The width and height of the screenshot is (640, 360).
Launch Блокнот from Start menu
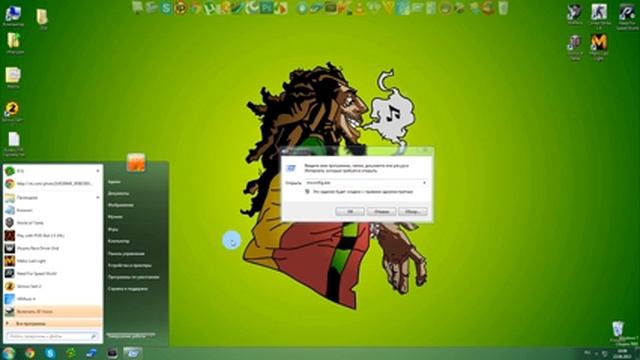click(53, 210)
